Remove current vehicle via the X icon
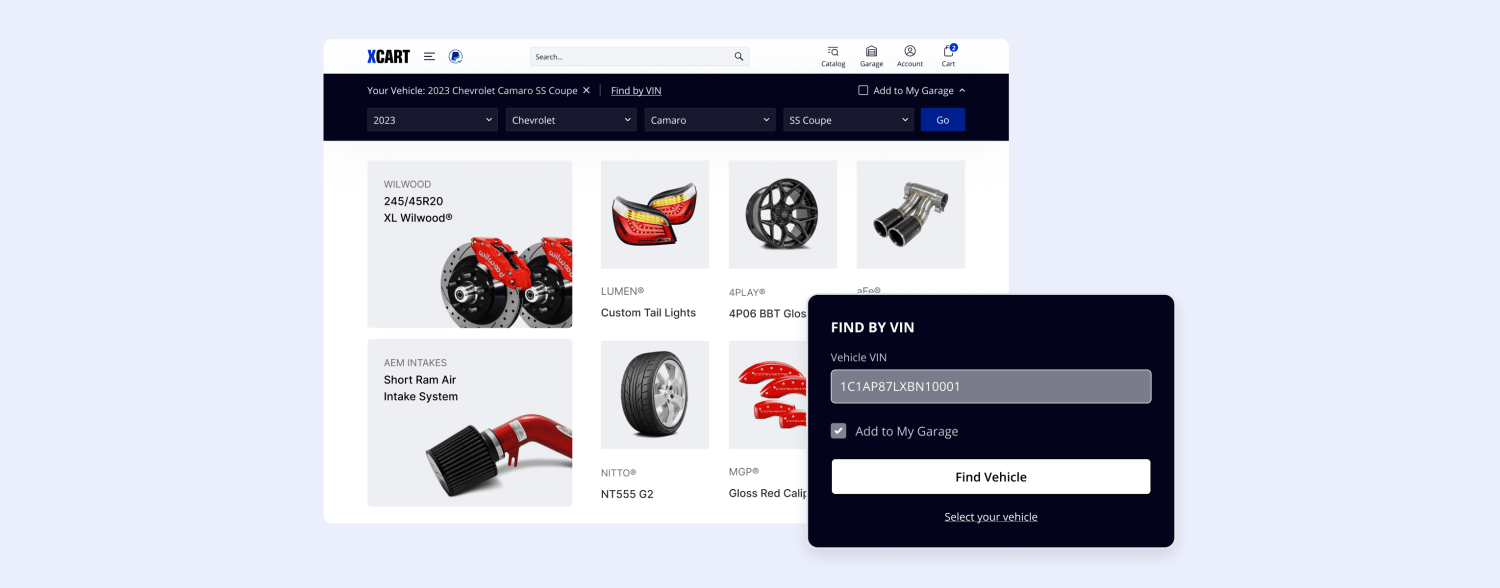Image resolution: width=1500 pixels, height=588 pixels. tap(586, 90)
